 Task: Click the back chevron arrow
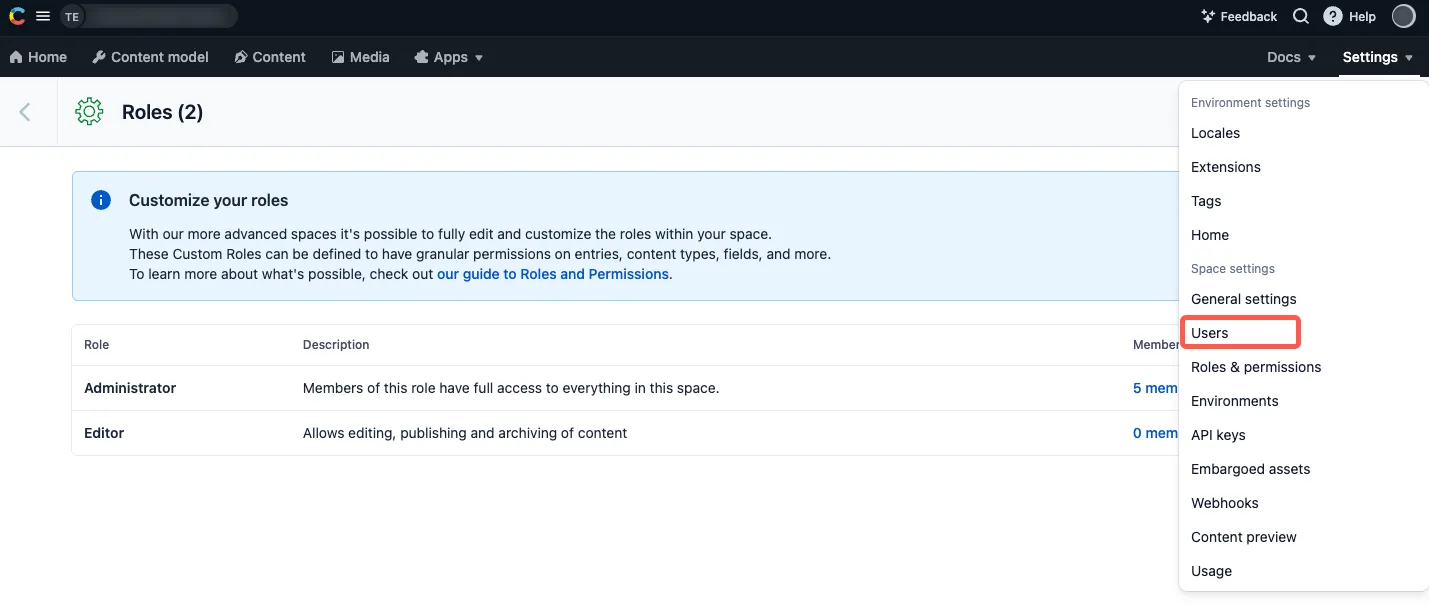click(25, 112)
